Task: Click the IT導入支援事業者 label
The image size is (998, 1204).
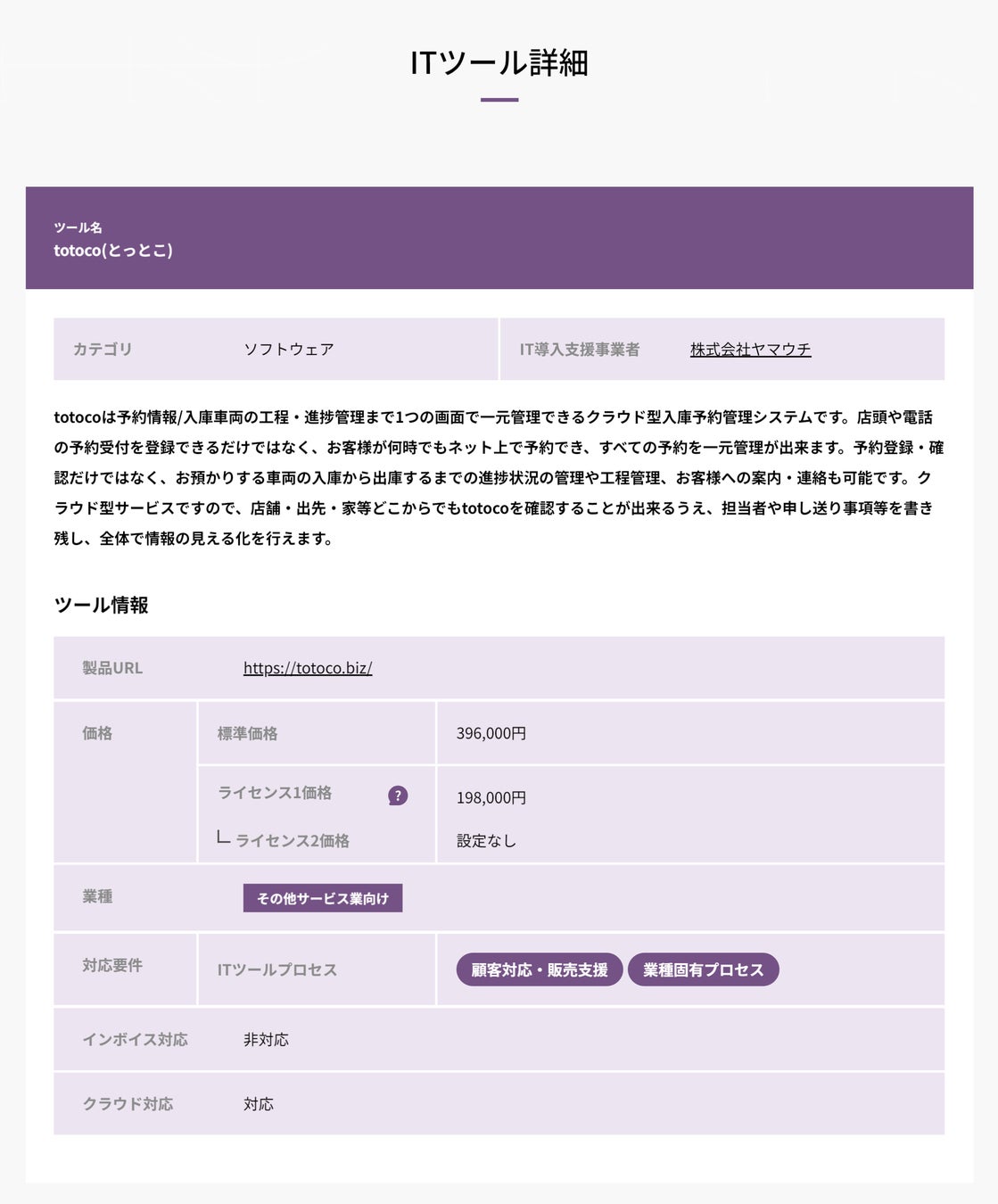Action: 580,350
